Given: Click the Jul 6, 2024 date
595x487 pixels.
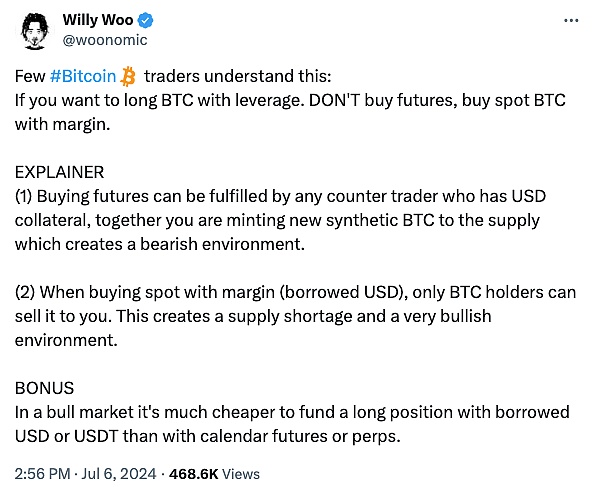Looking at the screenshot, I should [119, 474].
